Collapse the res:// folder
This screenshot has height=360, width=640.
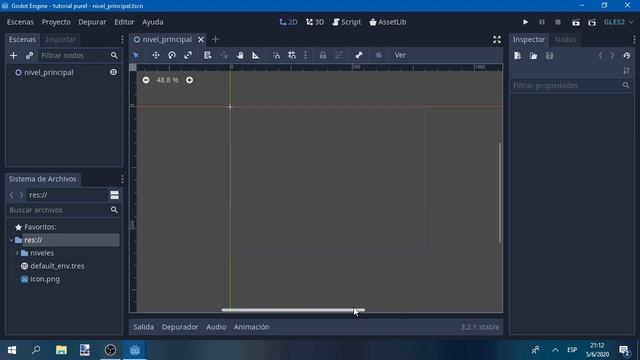coord(11,240)
